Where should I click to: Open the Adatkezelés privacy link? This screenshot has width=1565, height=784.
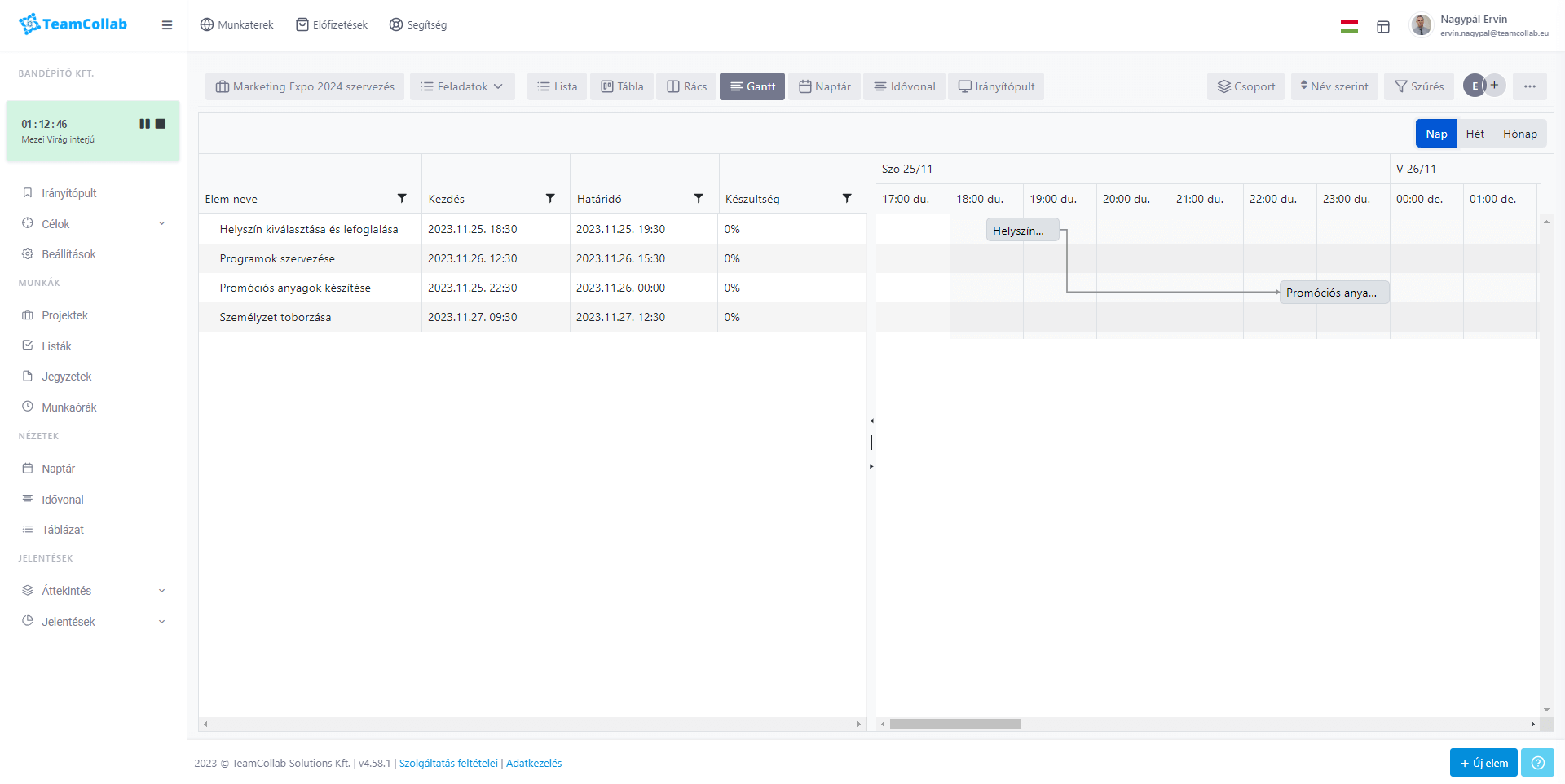[534, 764]
